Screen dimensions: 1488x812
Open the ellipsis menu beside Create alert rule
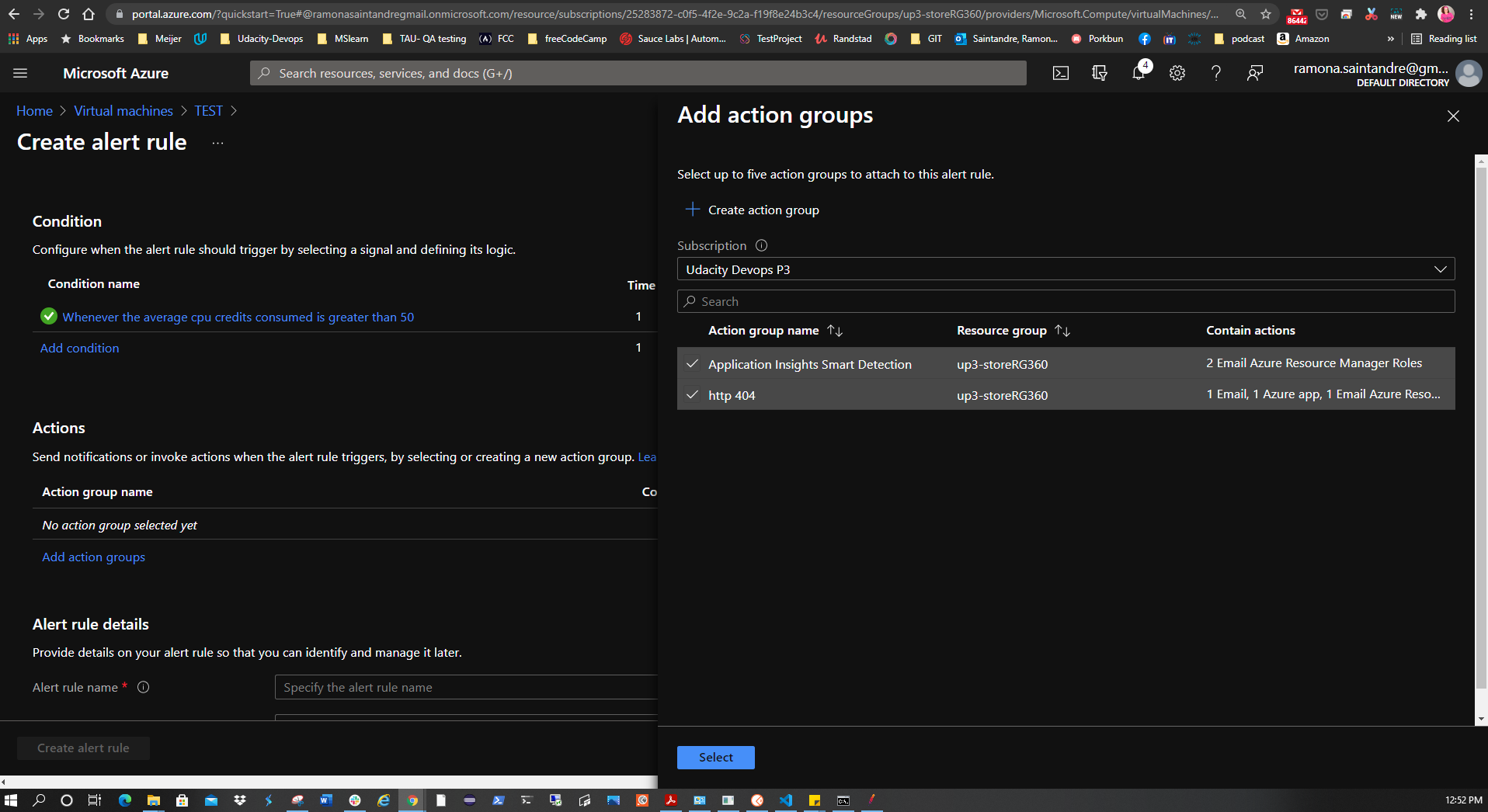coord(217,143)
